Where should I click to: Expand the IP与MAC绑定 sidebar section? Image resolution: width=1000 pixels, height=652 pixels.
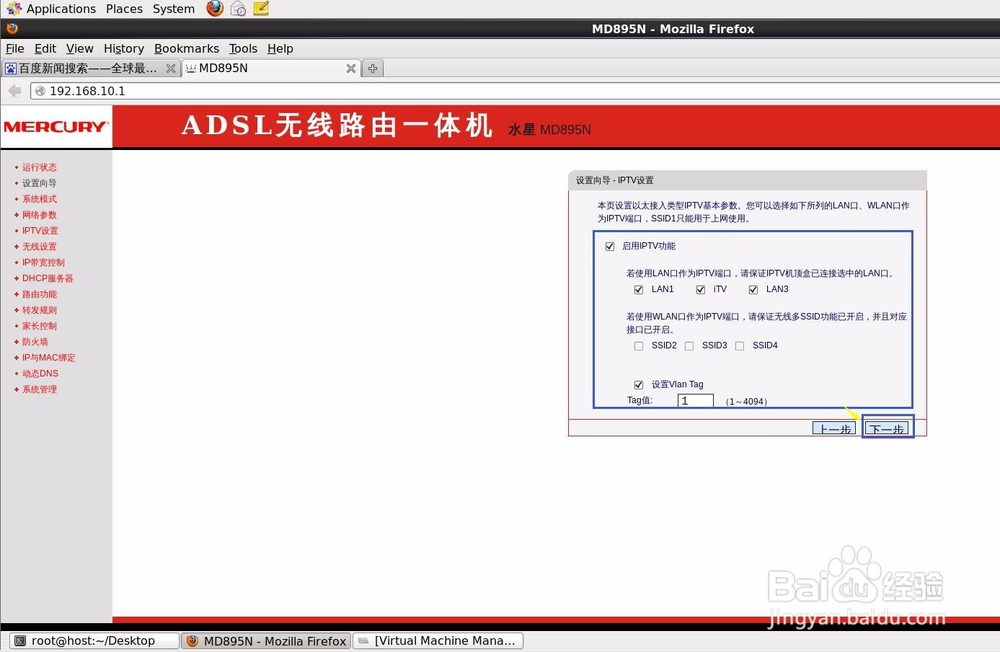click(x=48, y=358)
